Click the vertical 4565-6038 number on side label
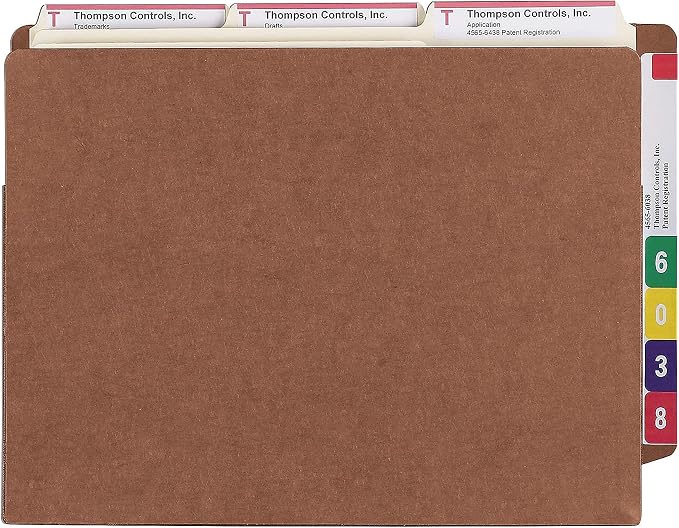This screenshot has height=528, width=679. [x=648, y=211]
